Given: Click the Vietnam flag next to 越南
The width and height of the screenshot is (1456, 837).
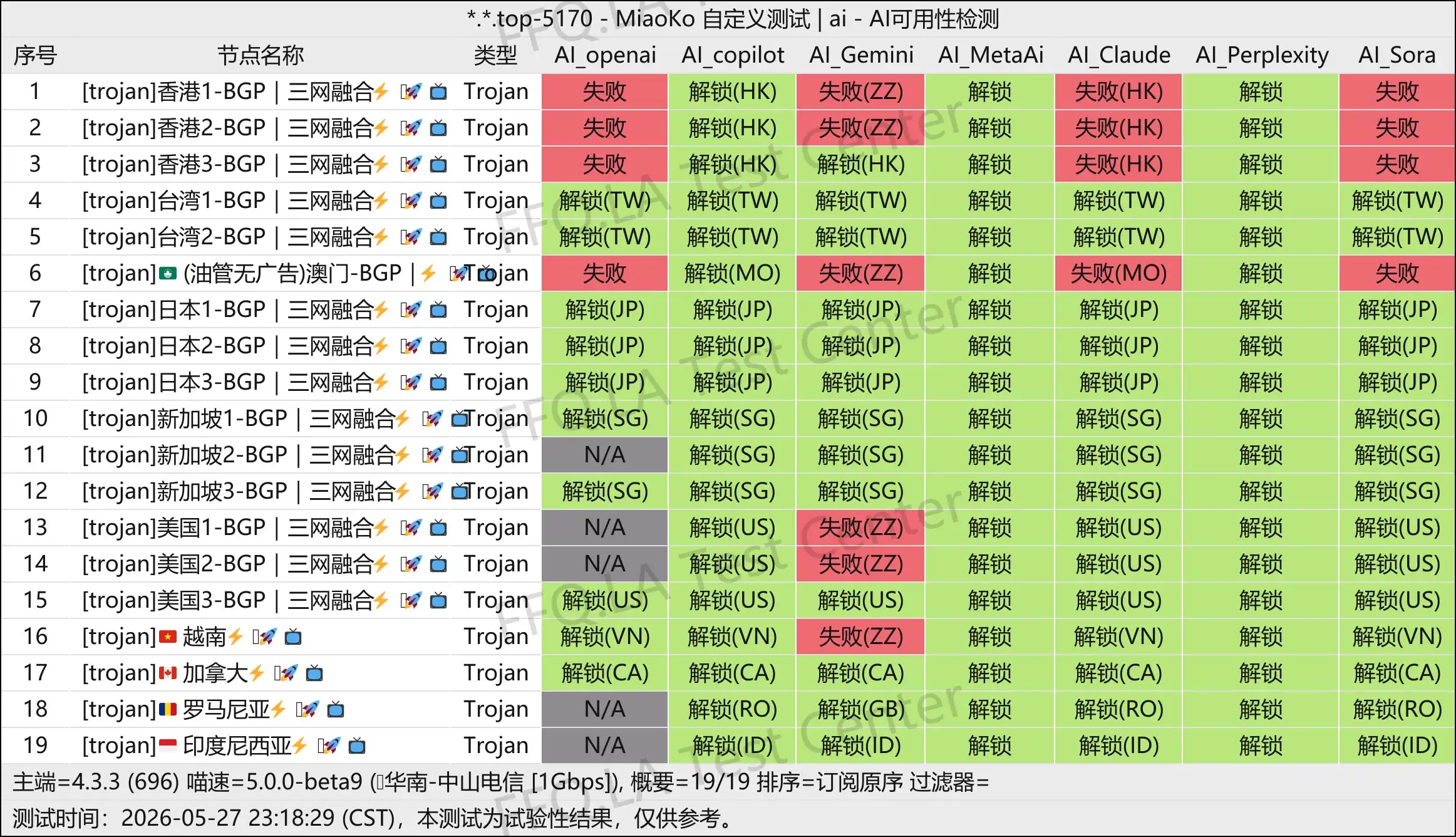Looking at the screenshot, I should pos(168,637).
